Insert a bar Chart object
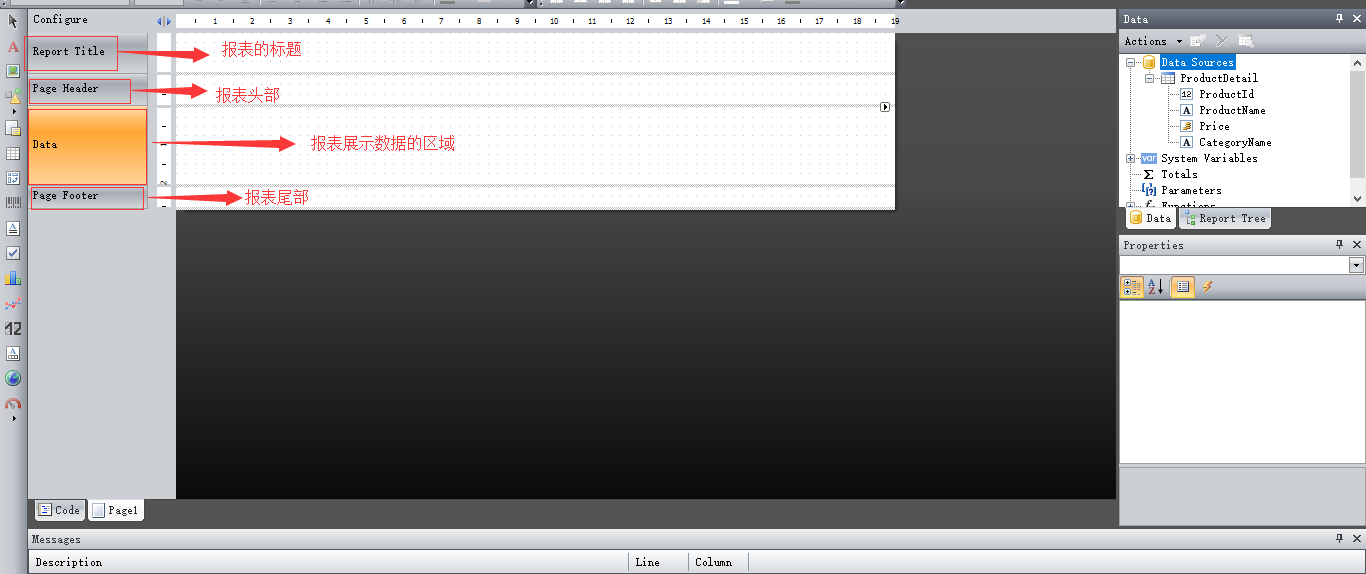This screenshot has width=1366, height=574. point(13,278)
